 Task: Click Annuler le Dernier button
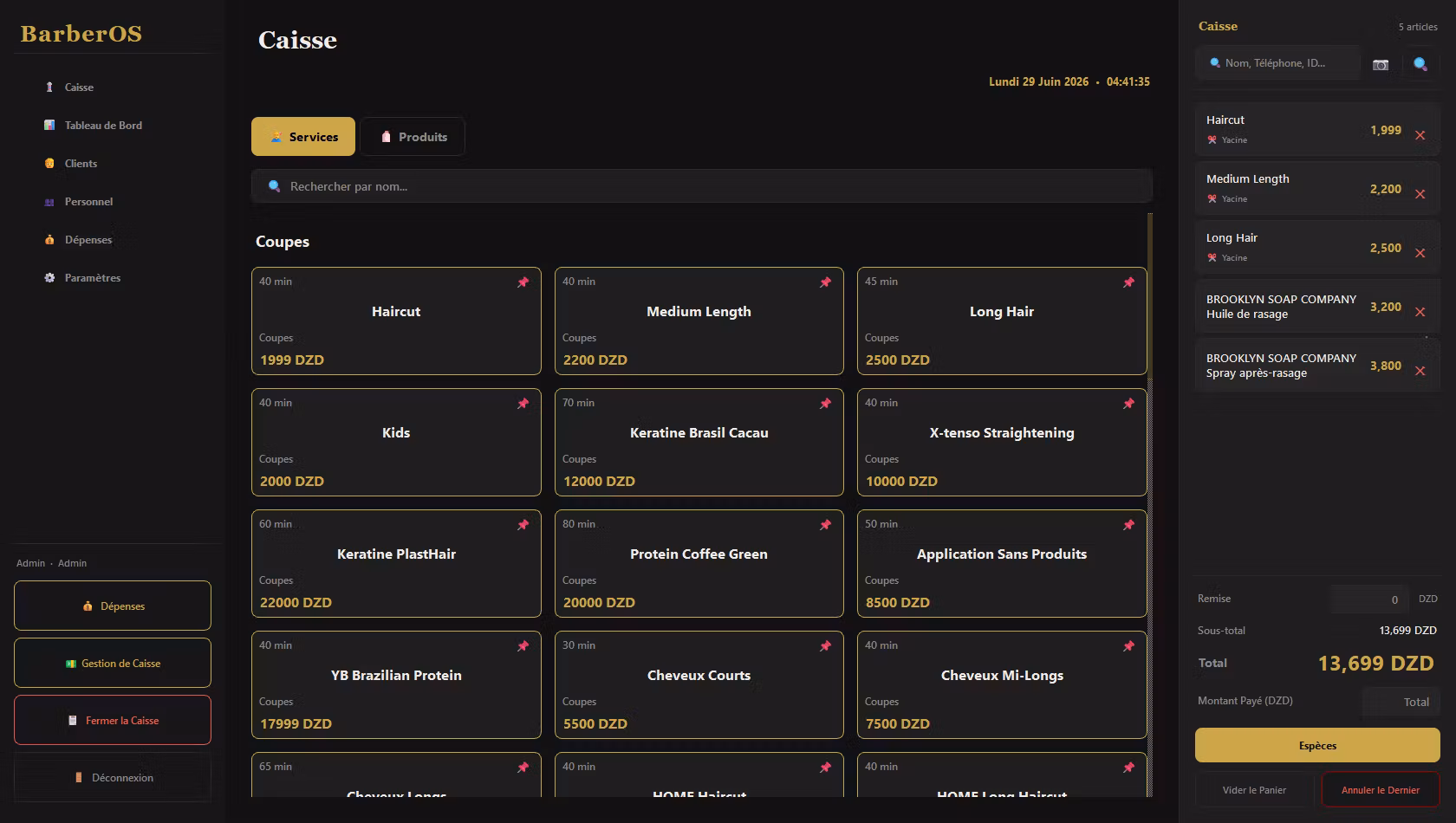[1381, 790]
